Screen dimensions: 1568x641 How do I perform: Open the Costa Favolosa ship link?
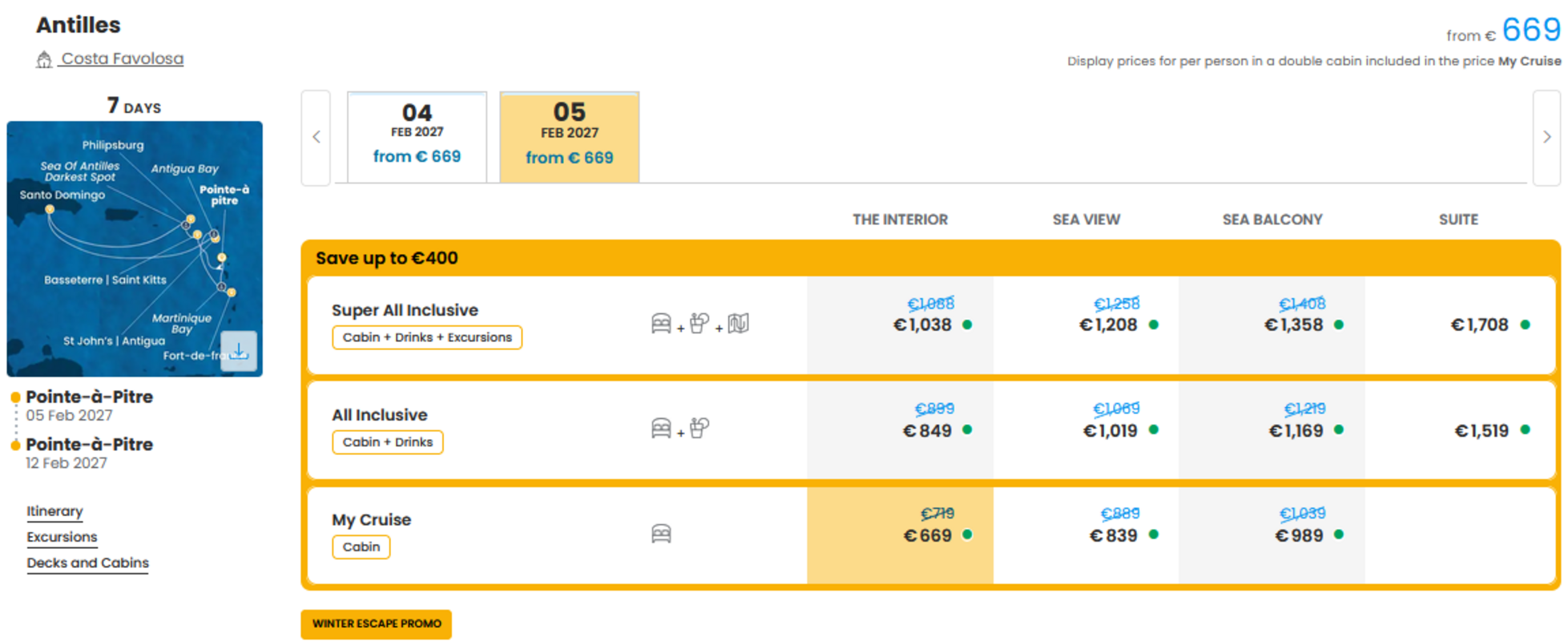[x=123, y=58]
